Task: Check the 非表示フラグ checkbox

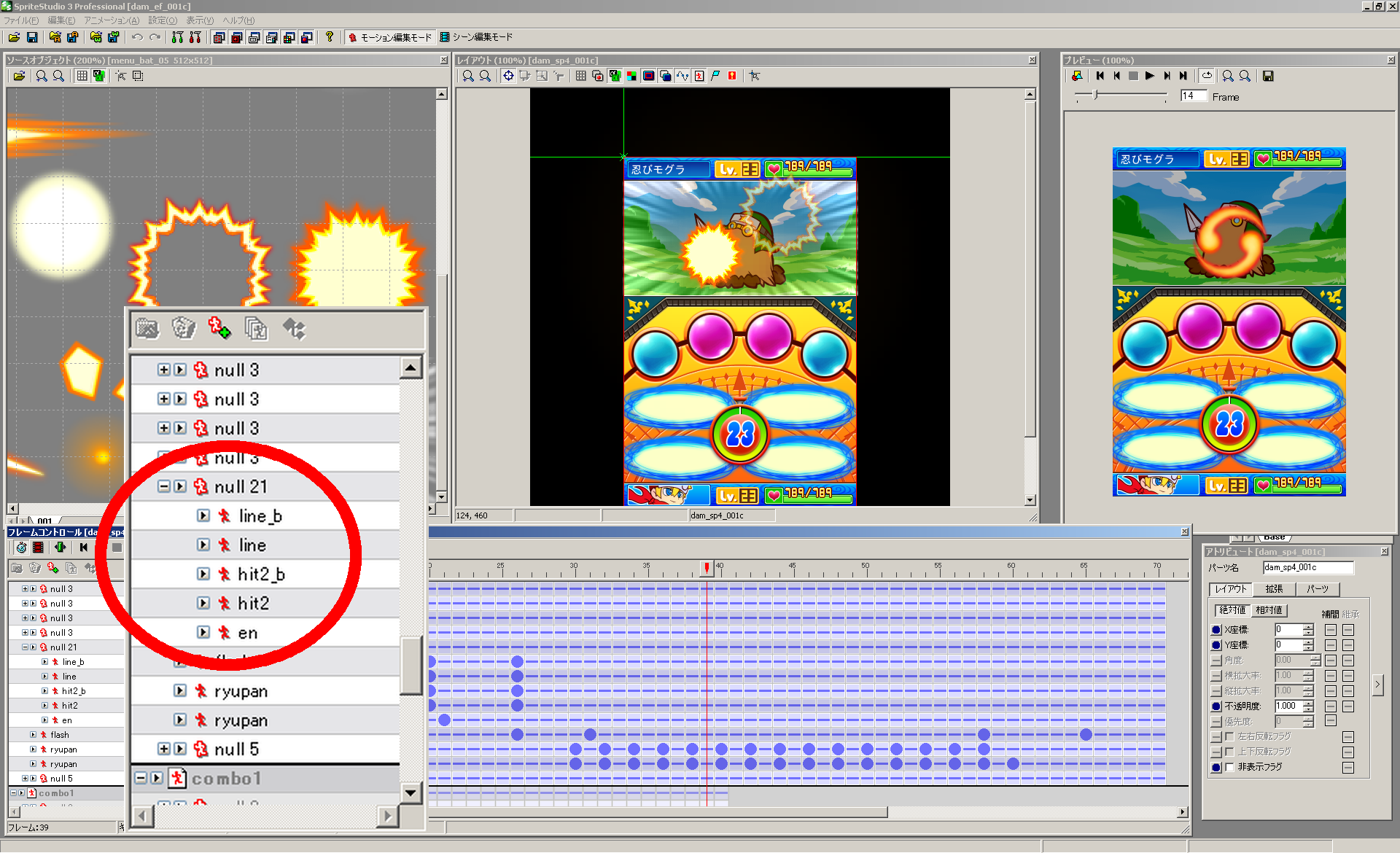Action: 1230,768
